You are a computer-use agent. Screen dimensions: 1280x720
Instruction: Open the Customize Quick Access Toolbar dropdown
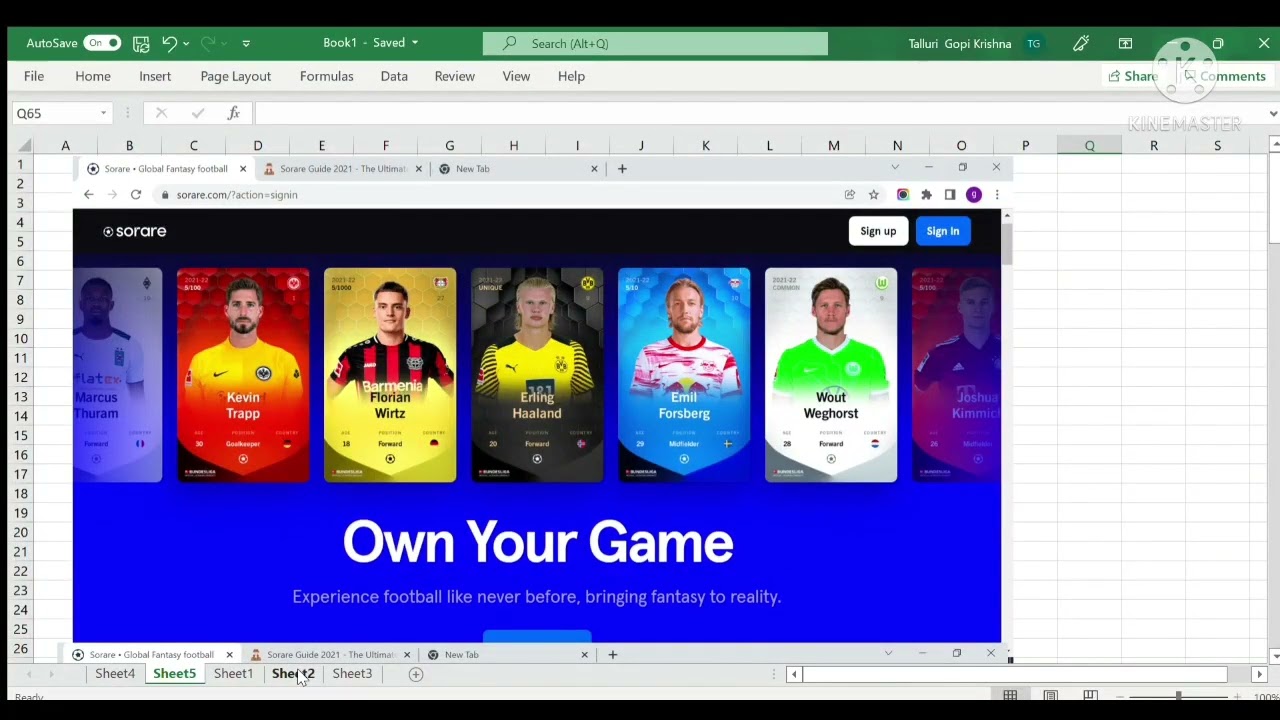(x=246, y=43)
